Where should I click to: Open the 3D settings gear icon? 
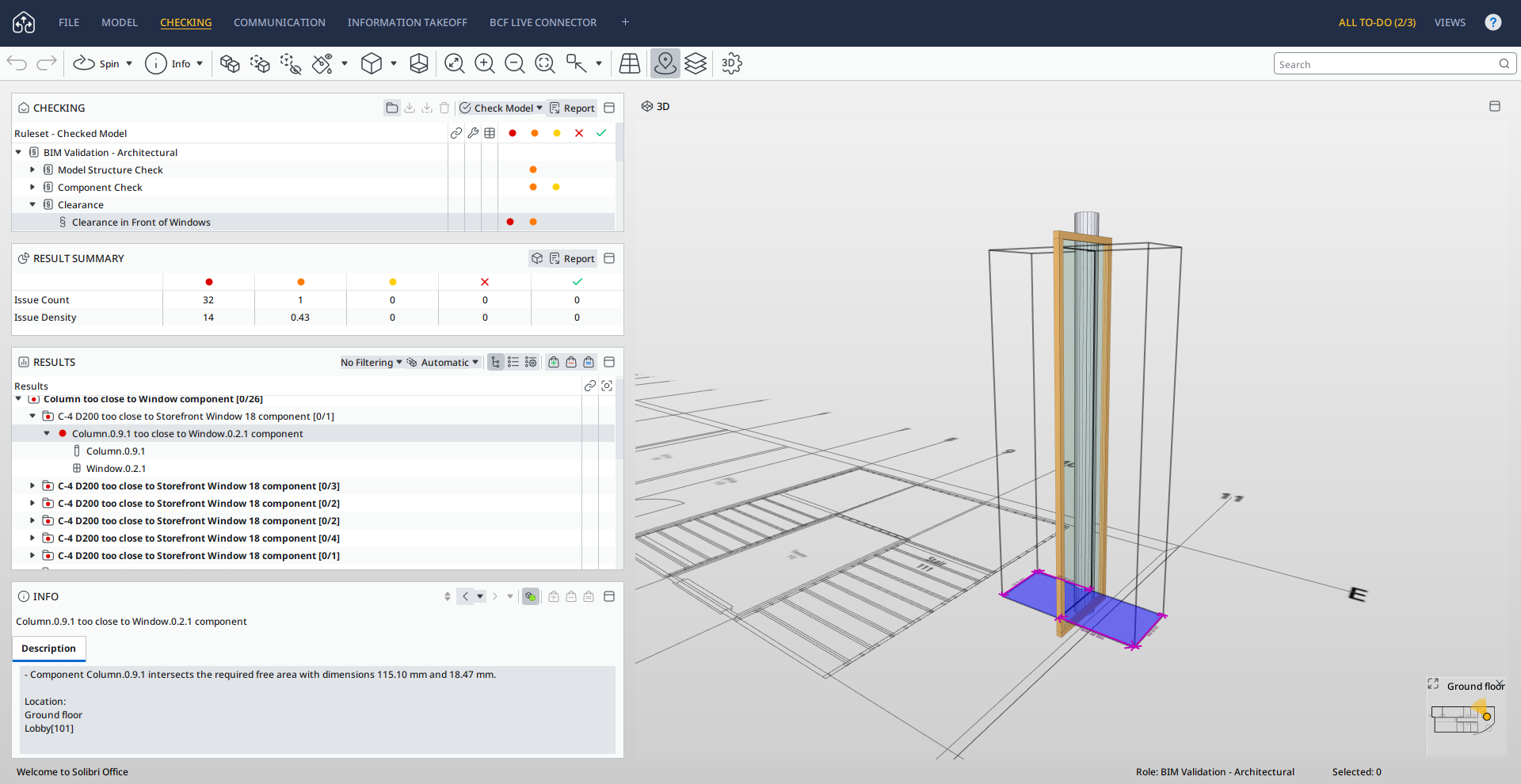[731, 63]
